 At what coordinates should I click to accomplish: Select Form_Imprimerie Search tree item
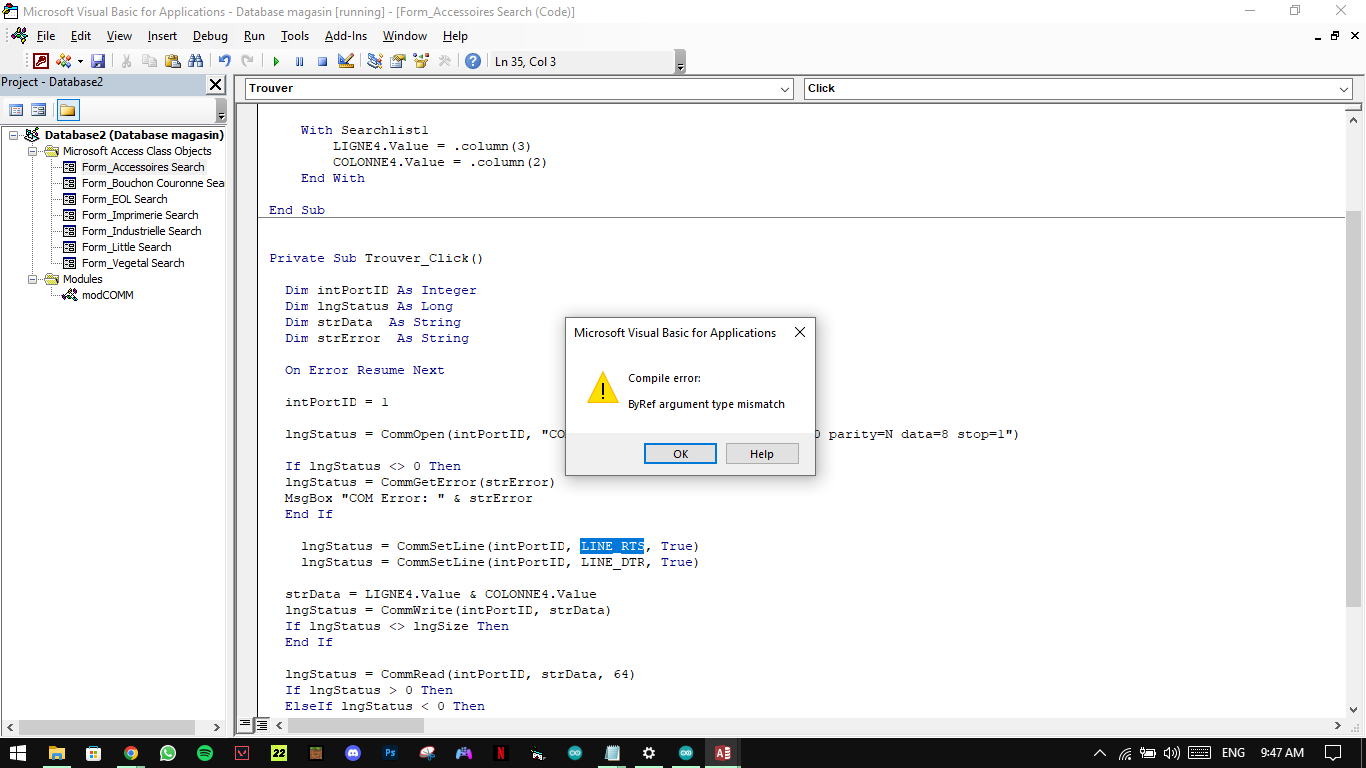coord(140,215)
